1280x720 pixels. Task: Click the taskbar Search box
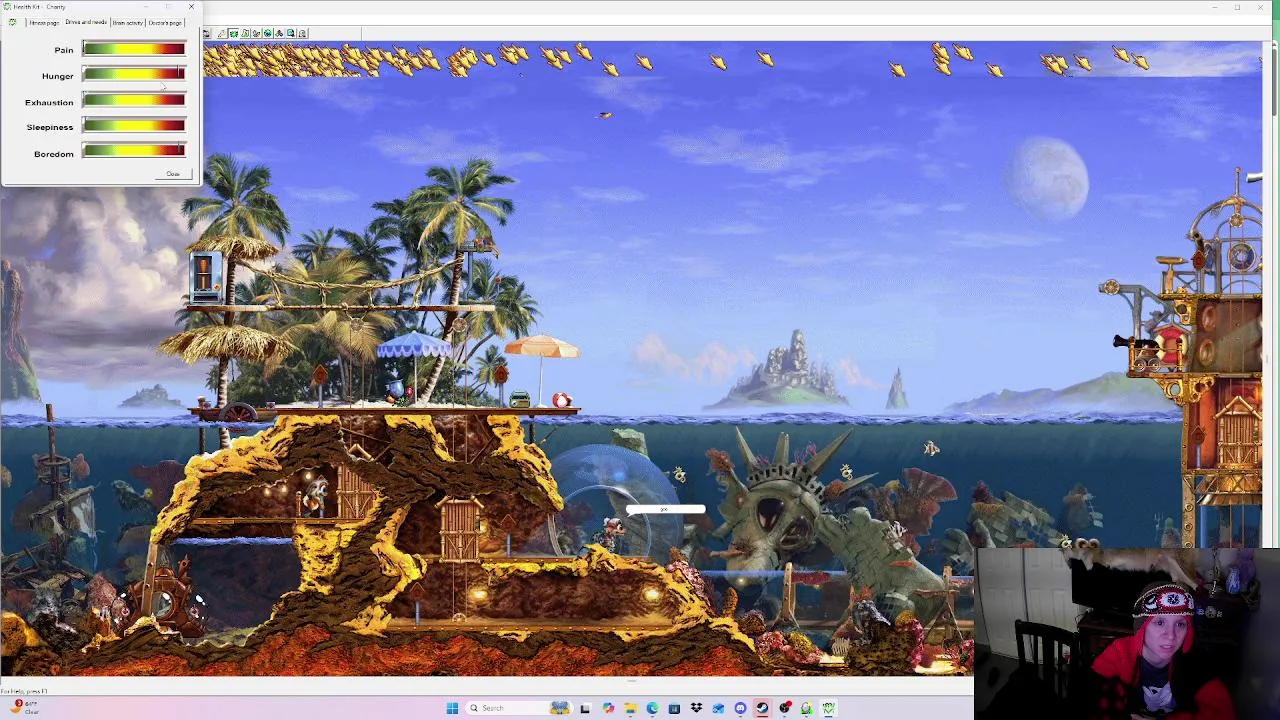(x=519, y=708)
